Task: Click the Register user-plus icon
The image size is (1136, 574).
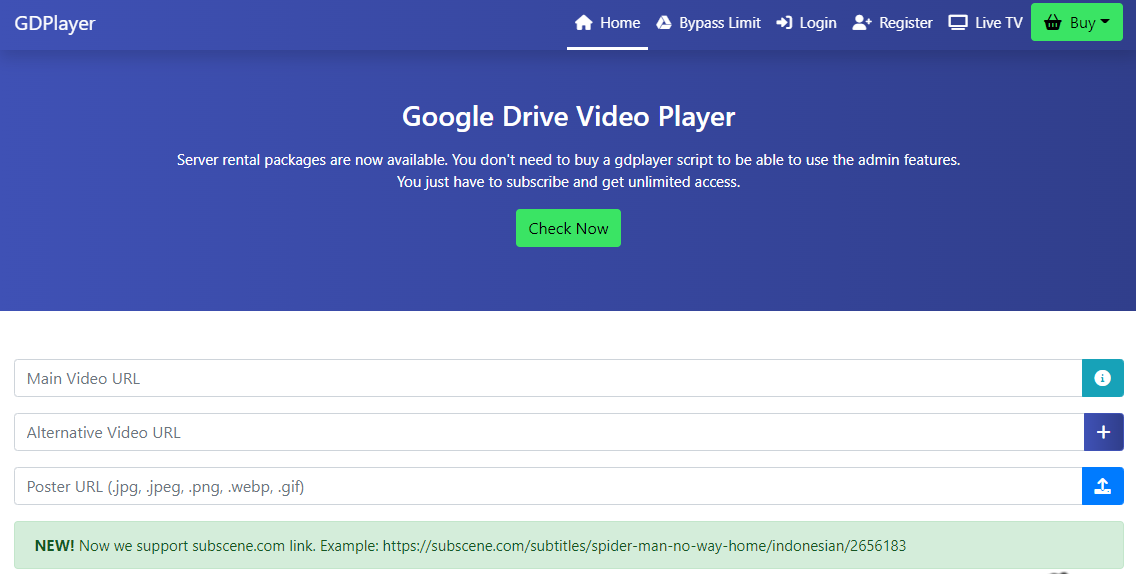Action: pyautogui.click(x=862, y=23)
